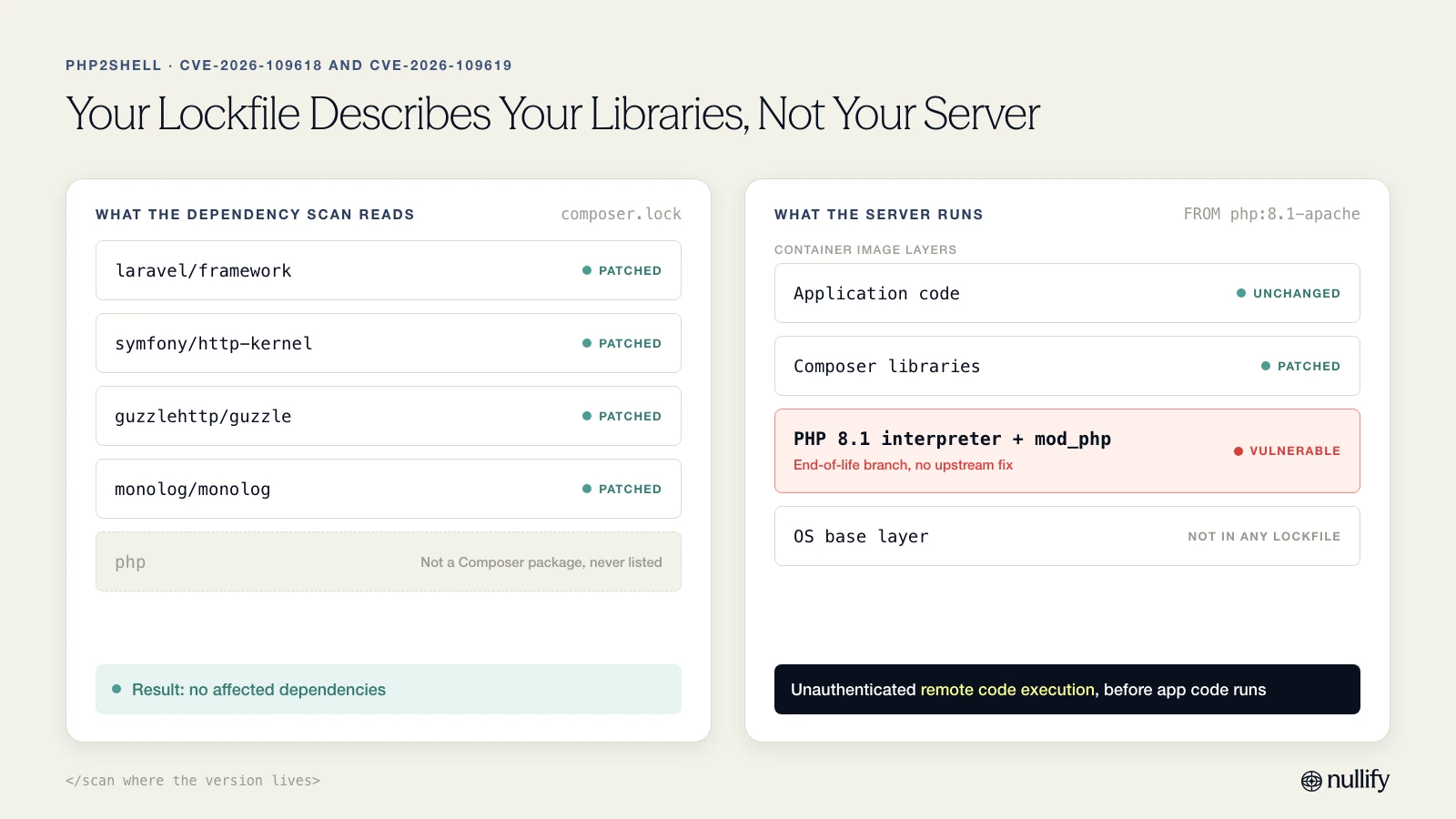Image resolution: width=1456 pixels, height=819 pixels.
Task: Click 'PHP 8.1 interpreter + mod_php' title
Action: coord(952,439)
